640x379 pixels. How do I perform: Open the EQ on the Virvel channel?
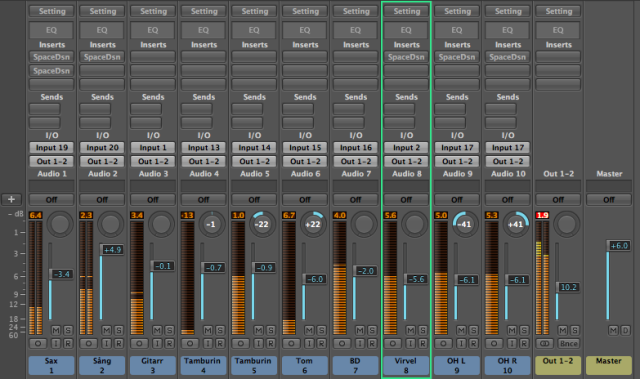point(406,30)
